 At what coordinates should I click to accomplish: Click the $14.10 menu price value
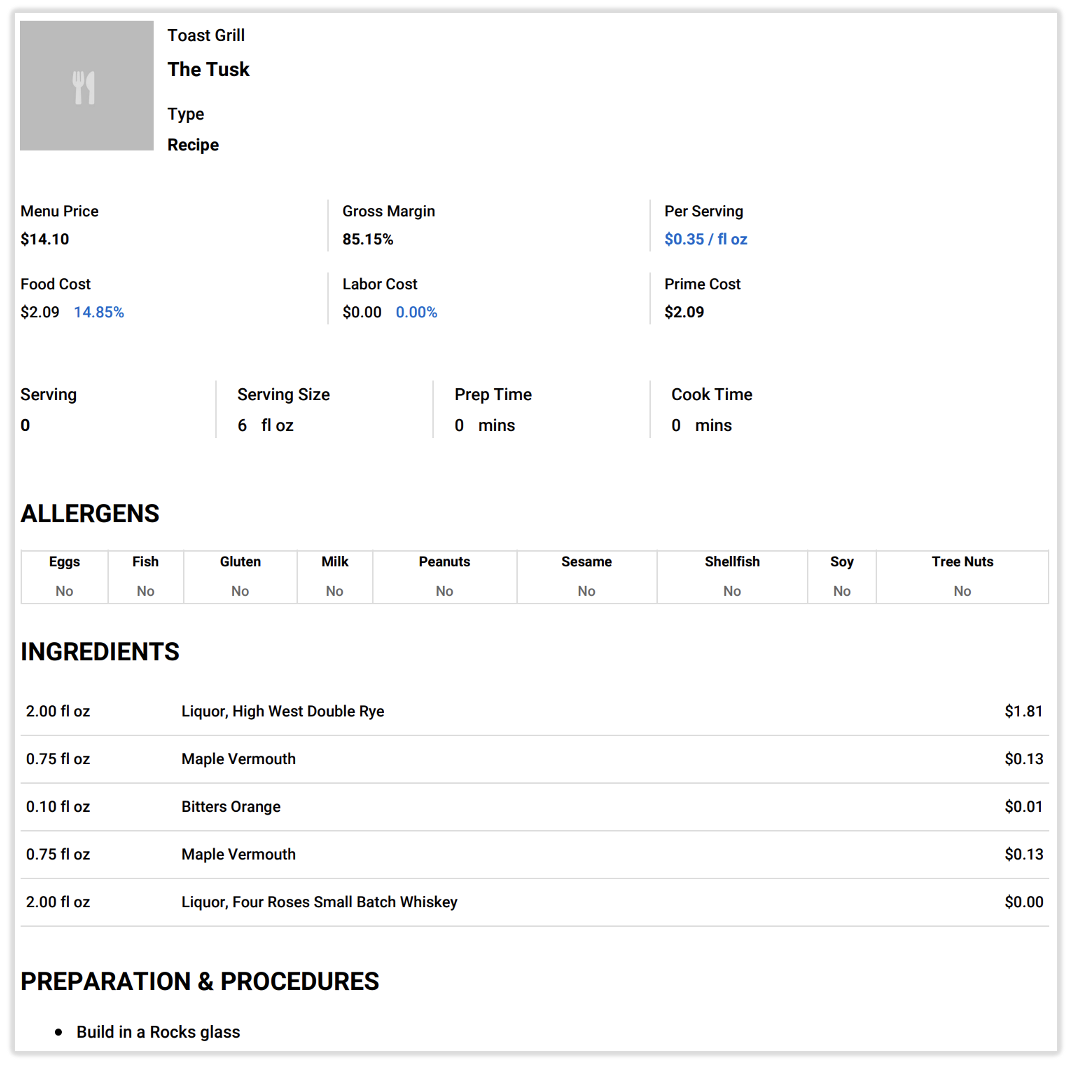[45, 239]
